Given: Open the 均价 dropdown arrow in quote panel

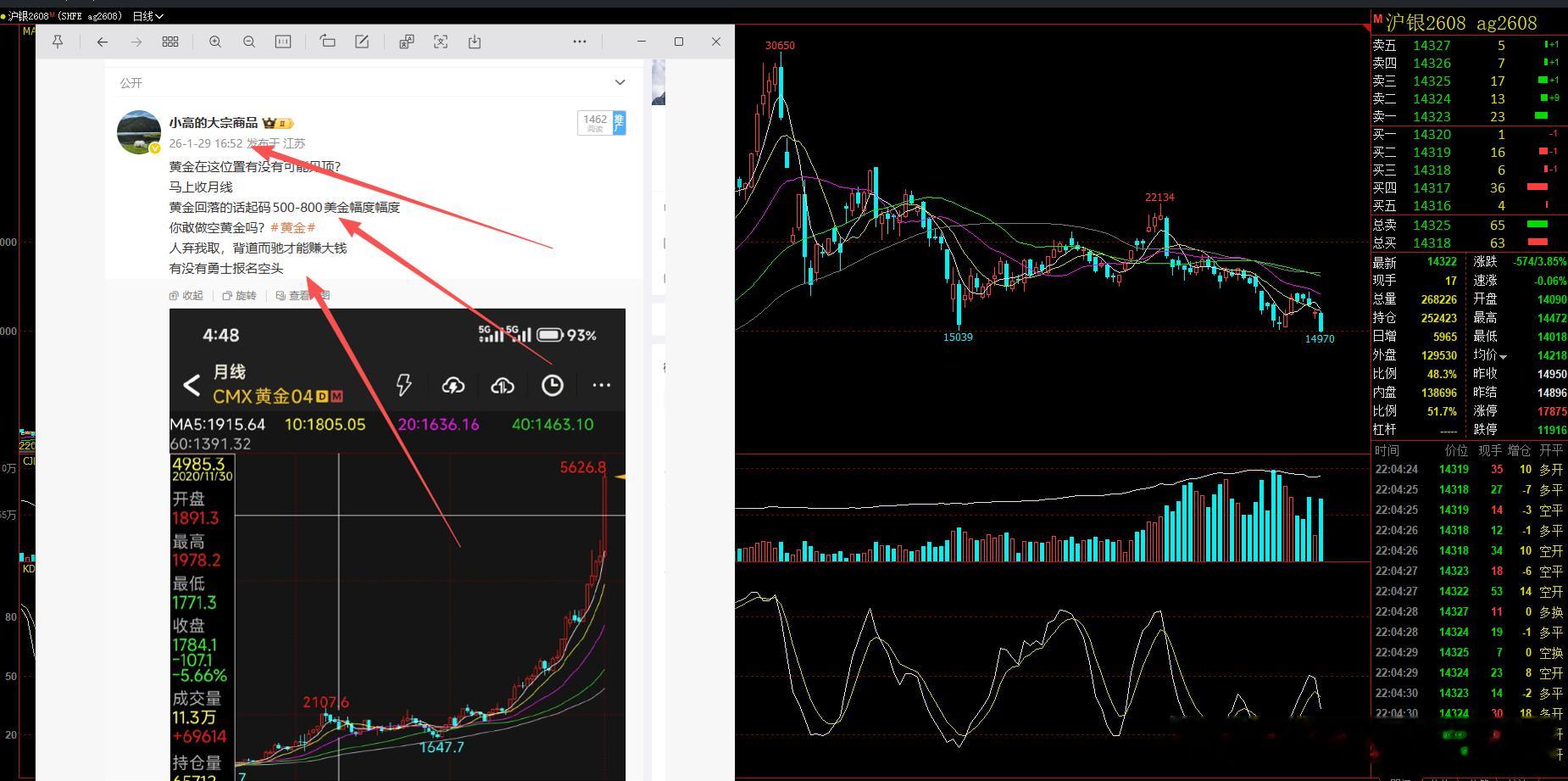Looking at the screenshot, I should click(x=1504, y=356).
